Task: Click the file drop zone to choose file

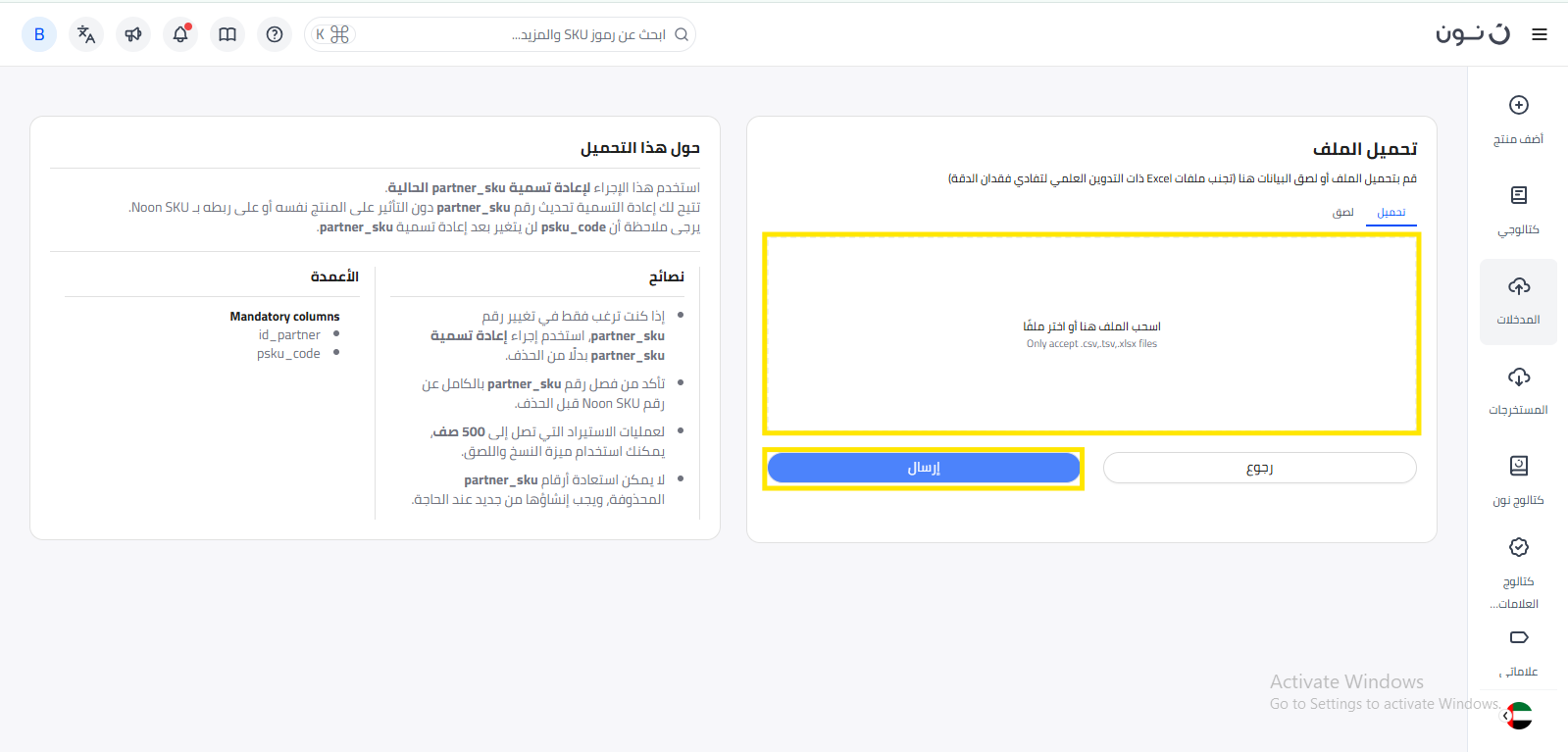Action: (x=1091, y=333)
